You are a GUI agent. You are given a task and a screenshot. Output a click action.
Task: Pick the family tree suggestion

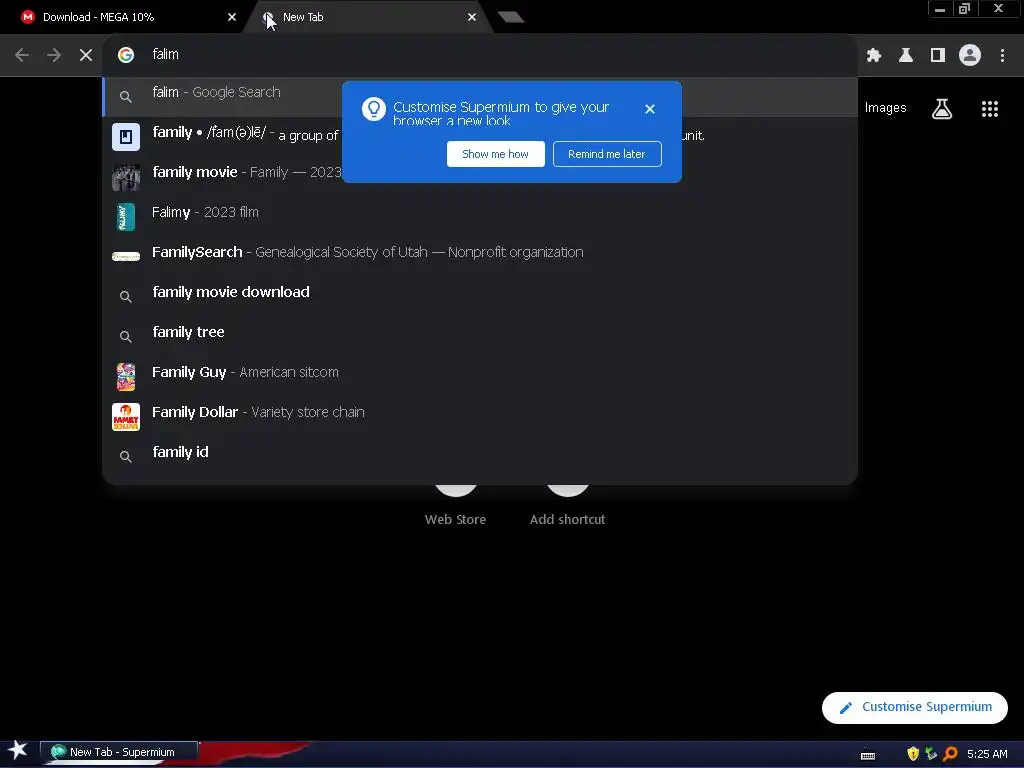click(x=480, y=336)
